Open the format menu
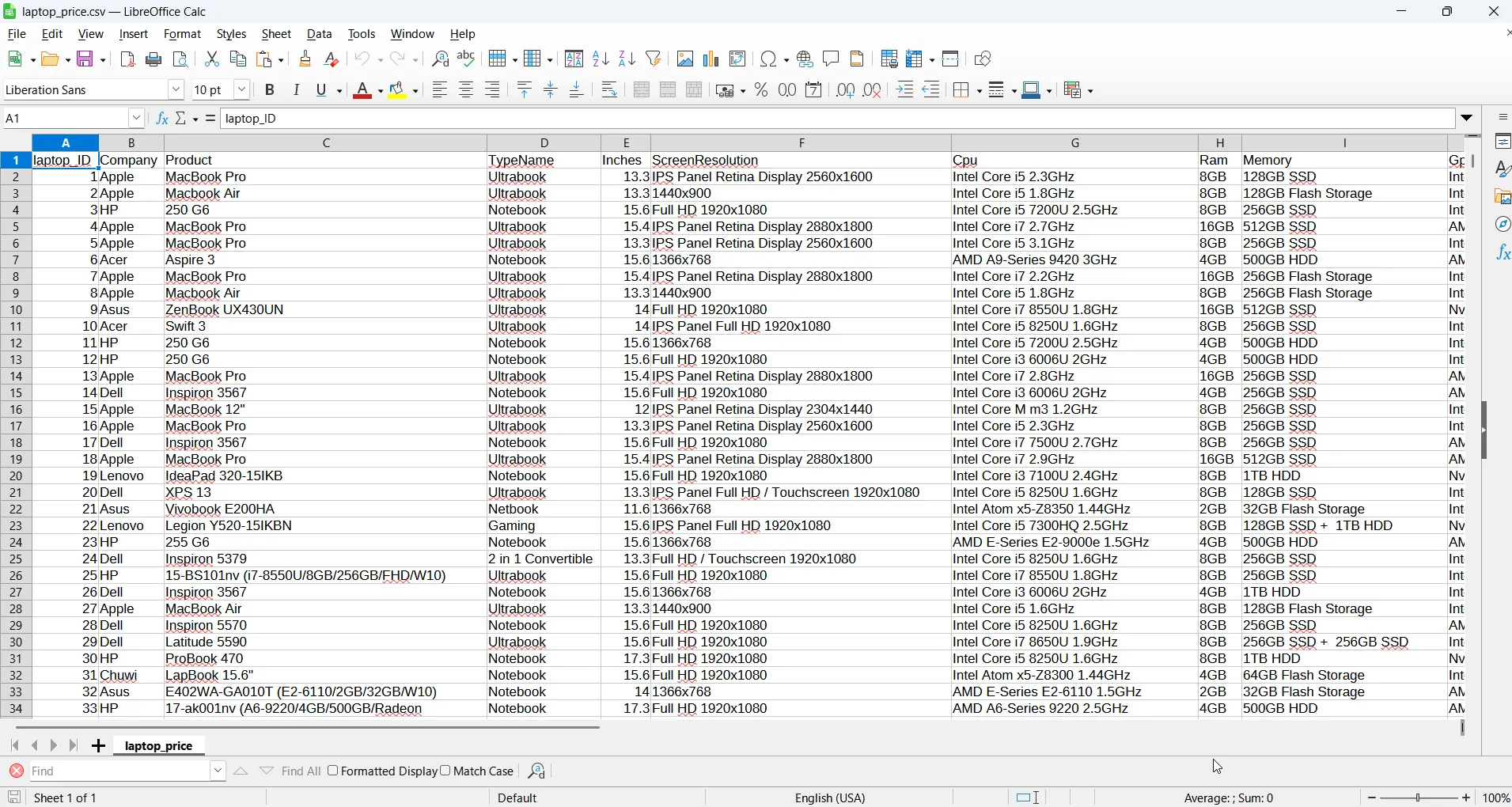 (183, 35)
